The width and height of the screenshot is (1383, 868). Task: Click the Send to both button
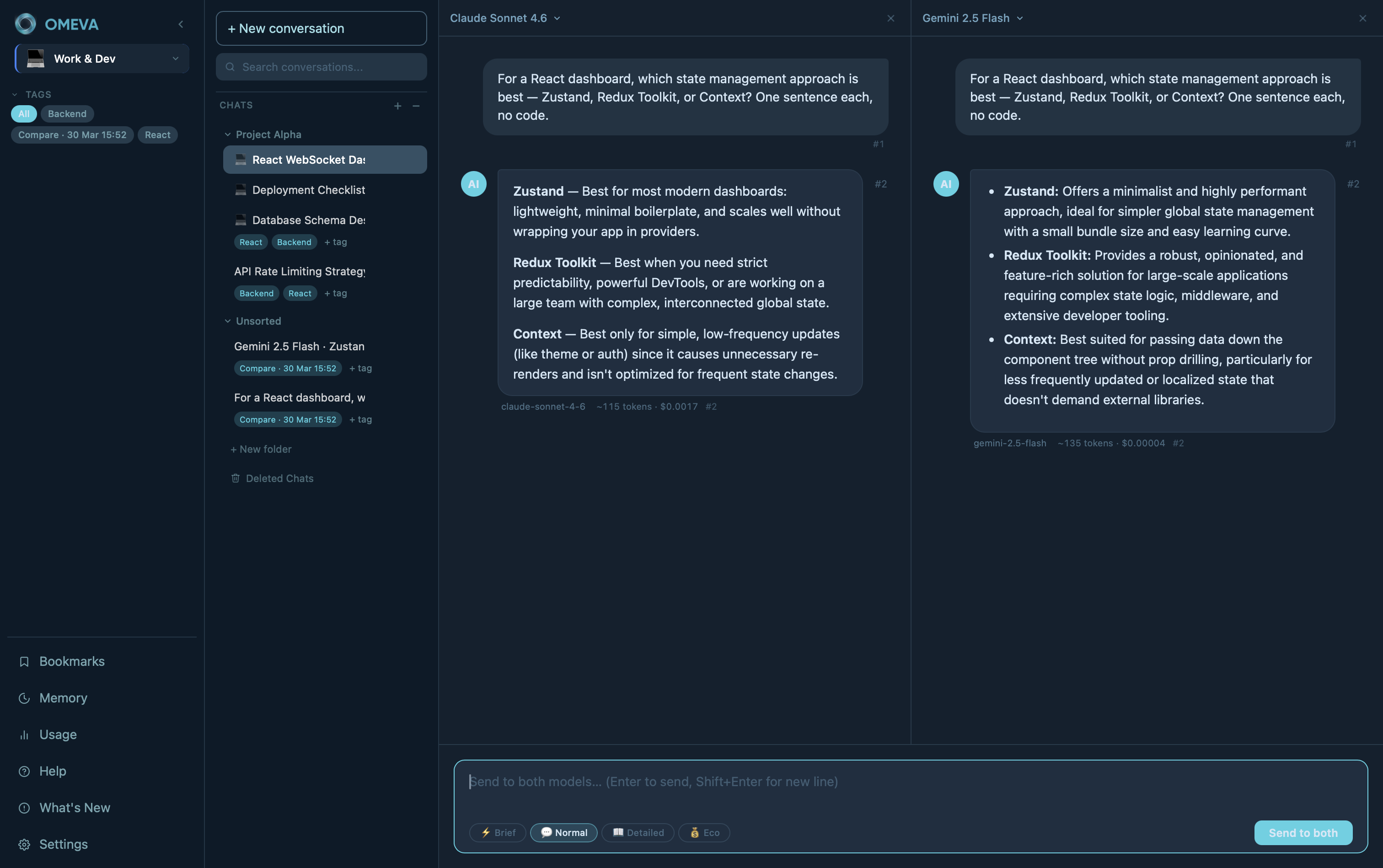(x=1303, y=832)
